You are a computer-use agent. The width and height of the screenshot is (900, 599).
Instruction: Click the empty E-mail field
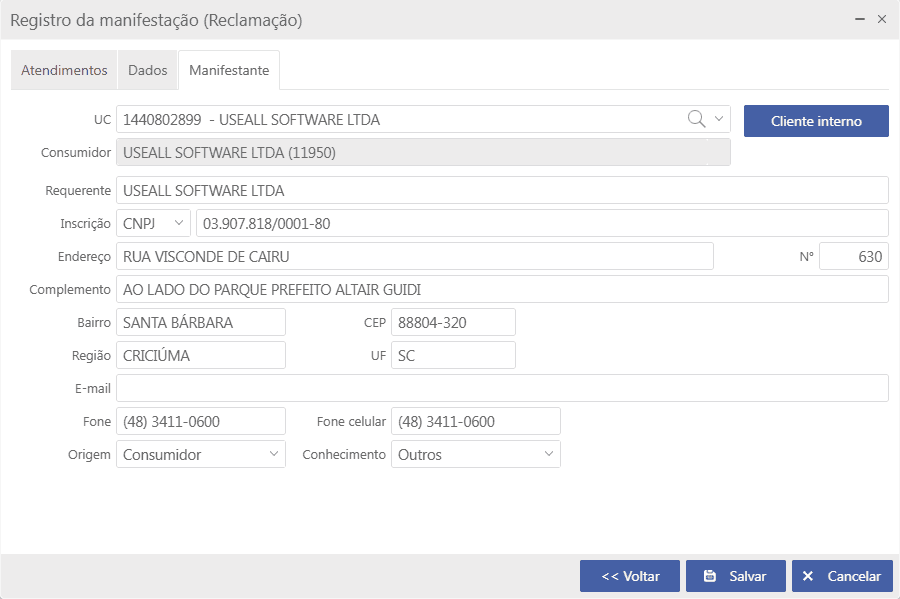pos(502,388)
